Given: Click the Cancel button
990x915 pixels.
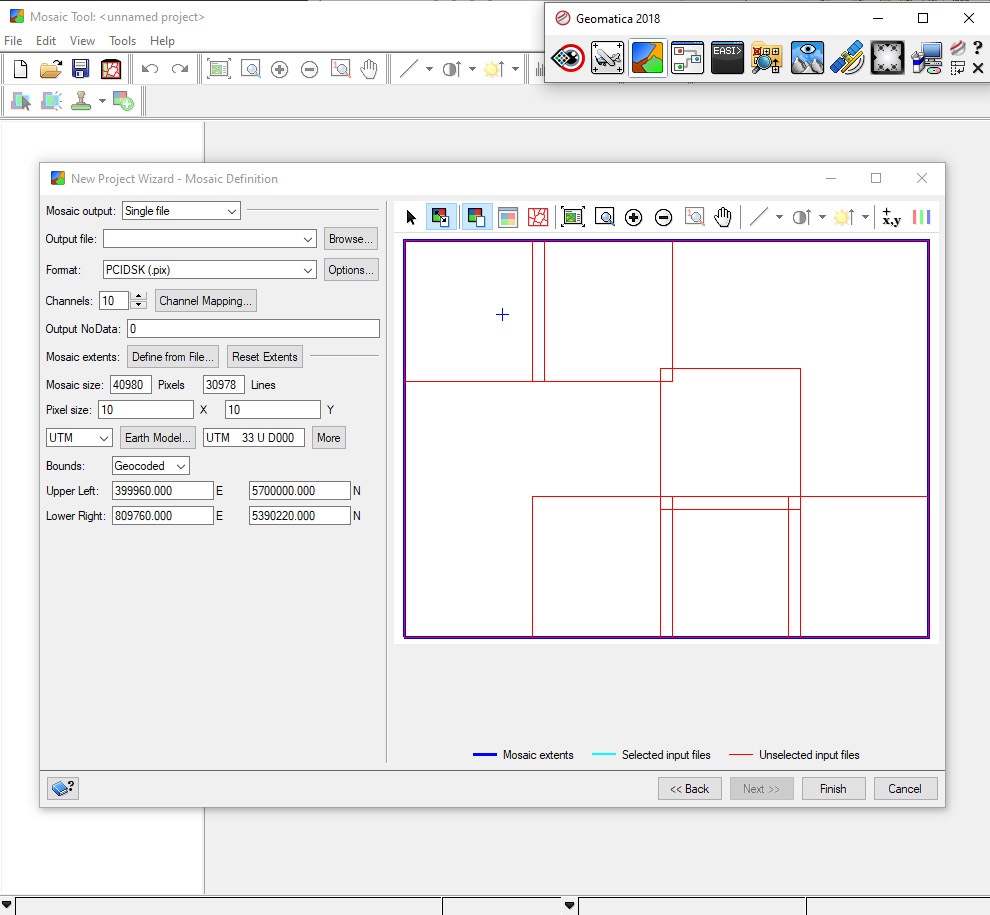Looking at the screenshot, I should pos(905,789).
